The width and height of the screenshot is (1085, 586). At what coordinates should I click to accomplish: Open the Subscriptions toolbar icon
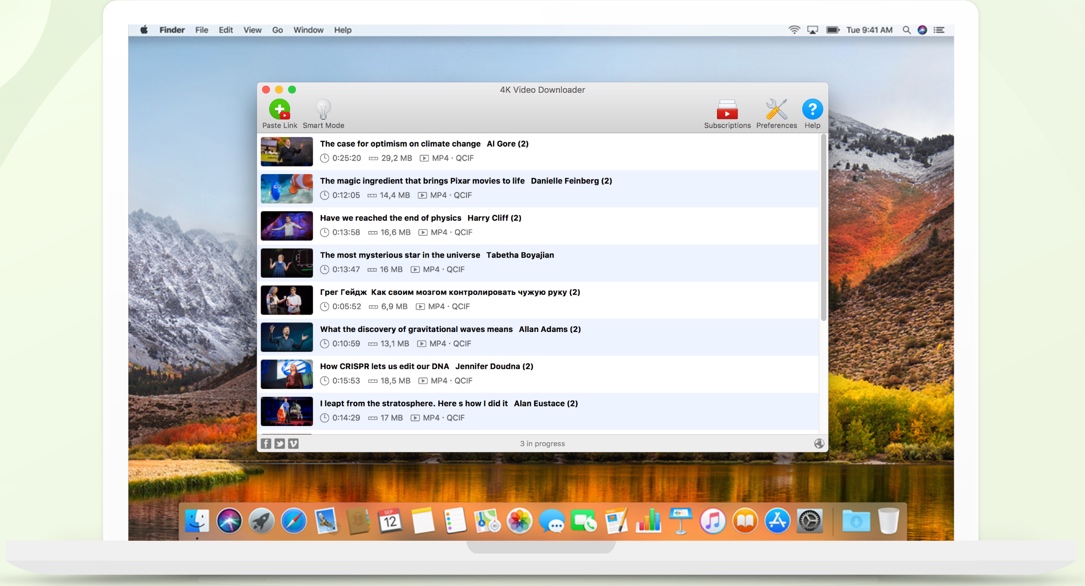tap(727, 109)
